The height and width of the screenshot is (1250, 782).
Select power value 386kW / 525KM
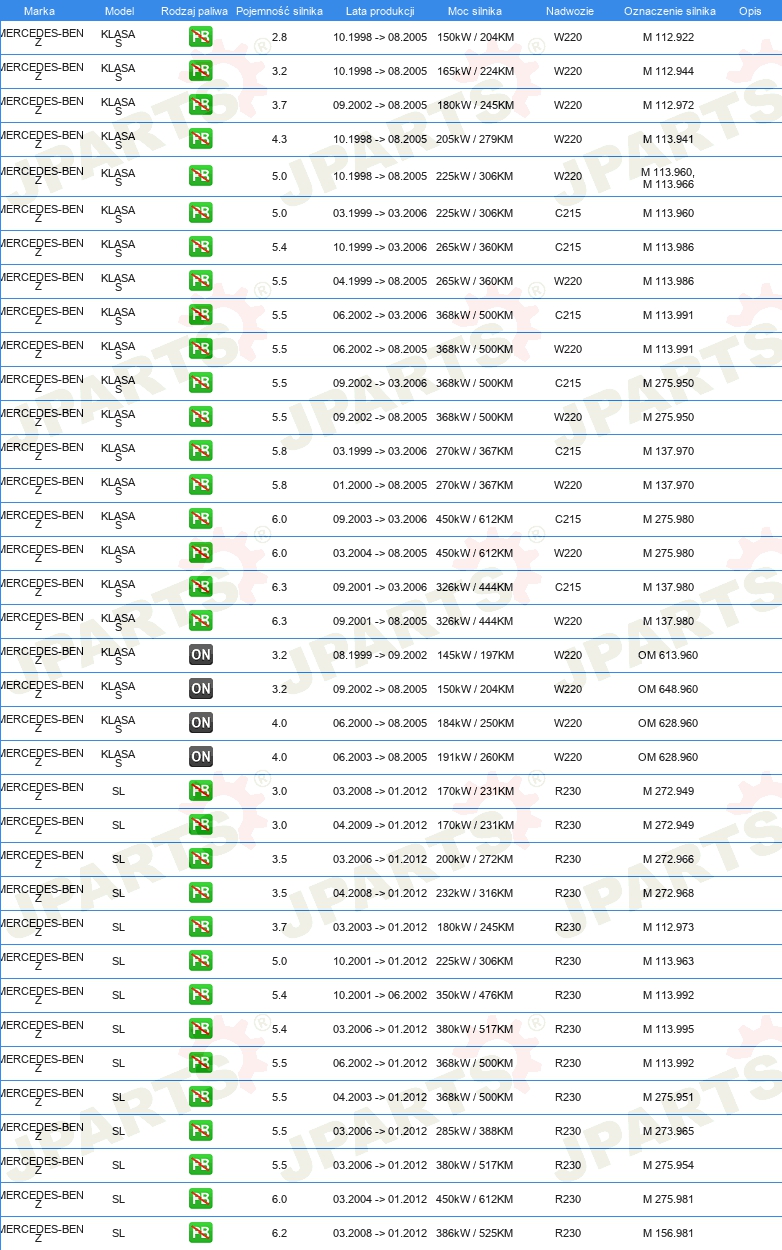coord(475,1234)
